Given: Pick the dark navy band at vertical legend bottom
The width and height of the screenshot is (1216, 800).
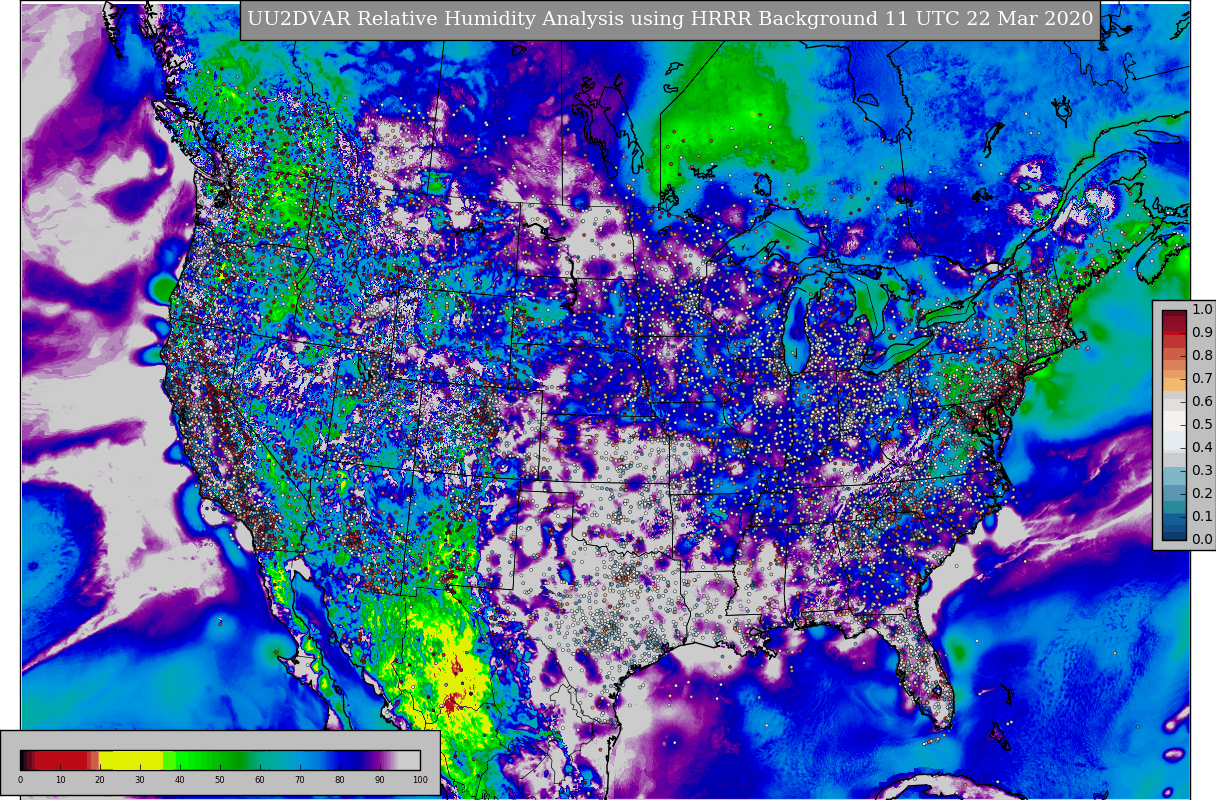Looking at the screenshot, I should pos(1174,534).
